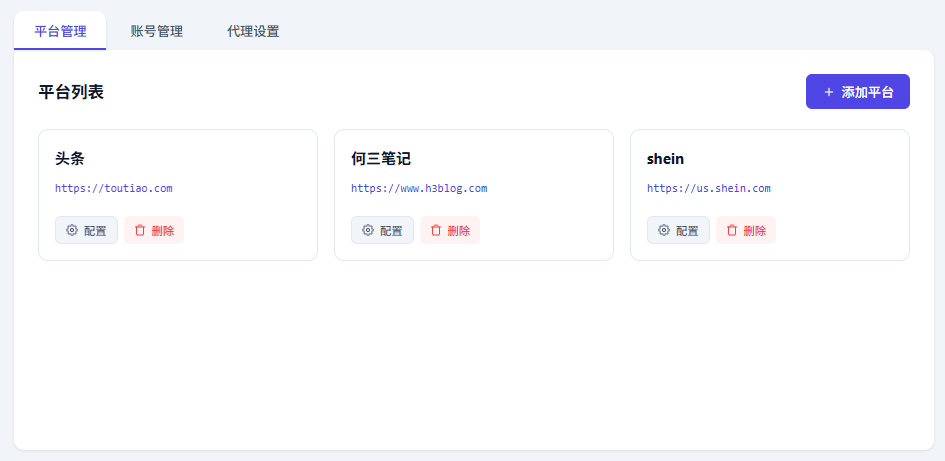Switch to the 平台管理 tab

[x=60, y=31]
